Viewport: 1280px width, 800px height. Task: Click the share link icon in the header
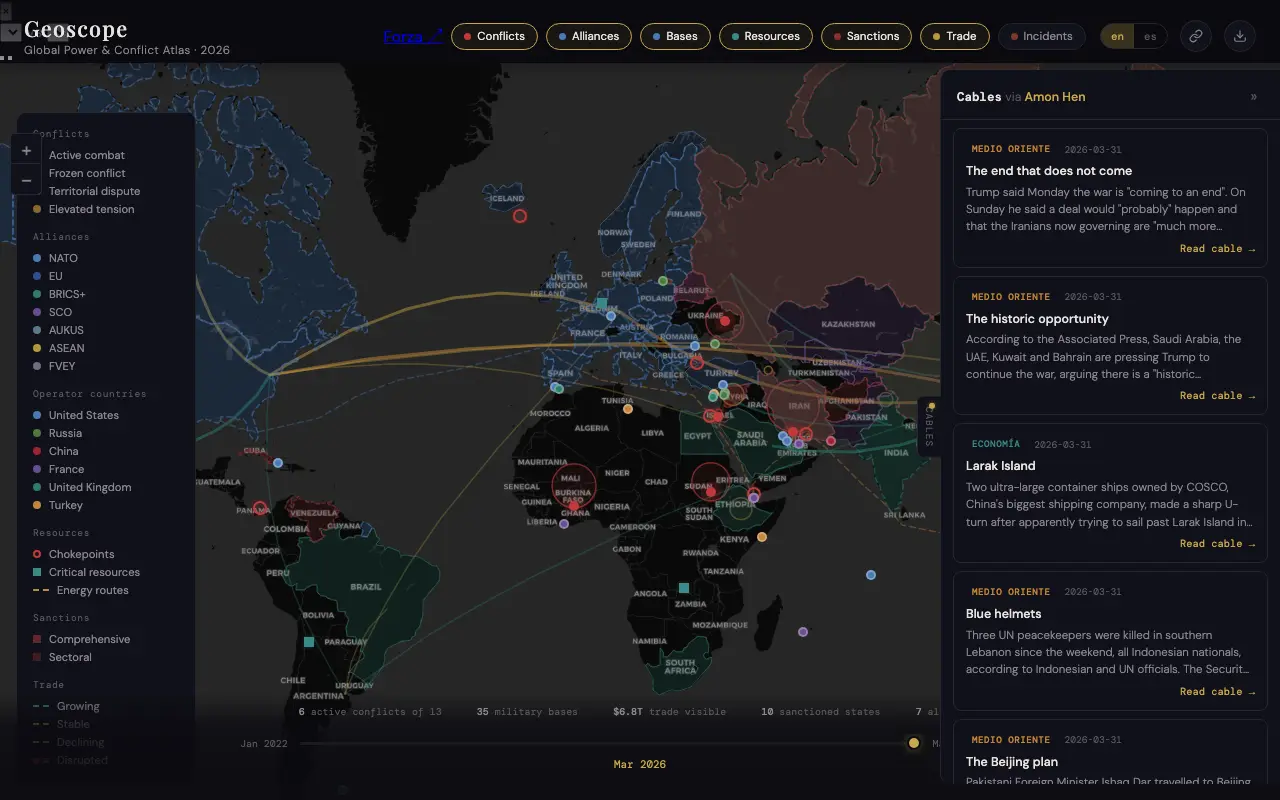pyautogui.click(x=1195, y=35)
